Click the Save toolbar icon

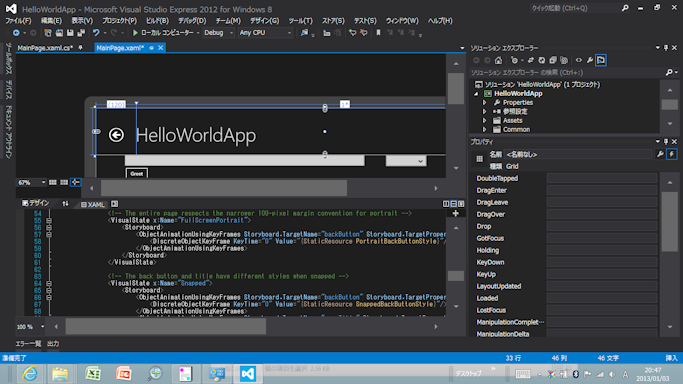click(x=70, y=33)
